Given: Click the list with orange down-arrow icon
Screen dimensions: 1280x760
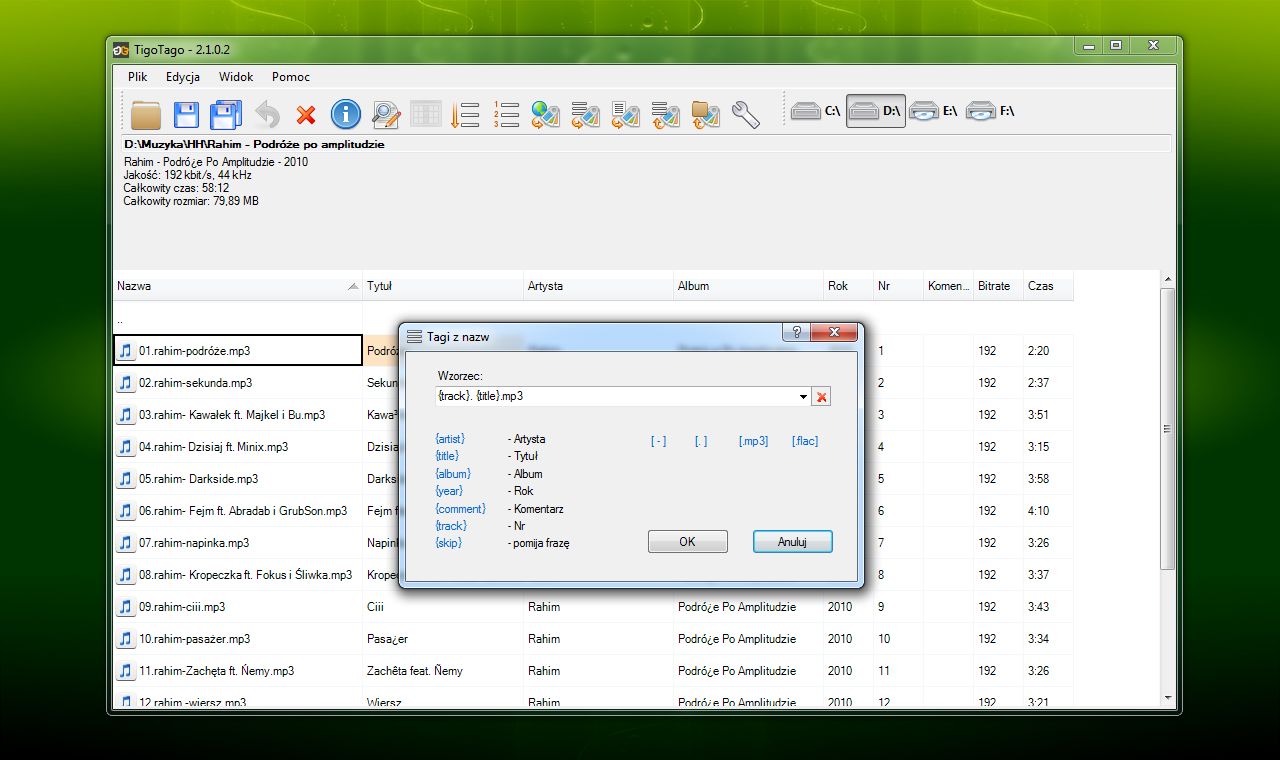Looking at the screenshot, I should click(466, 113).
